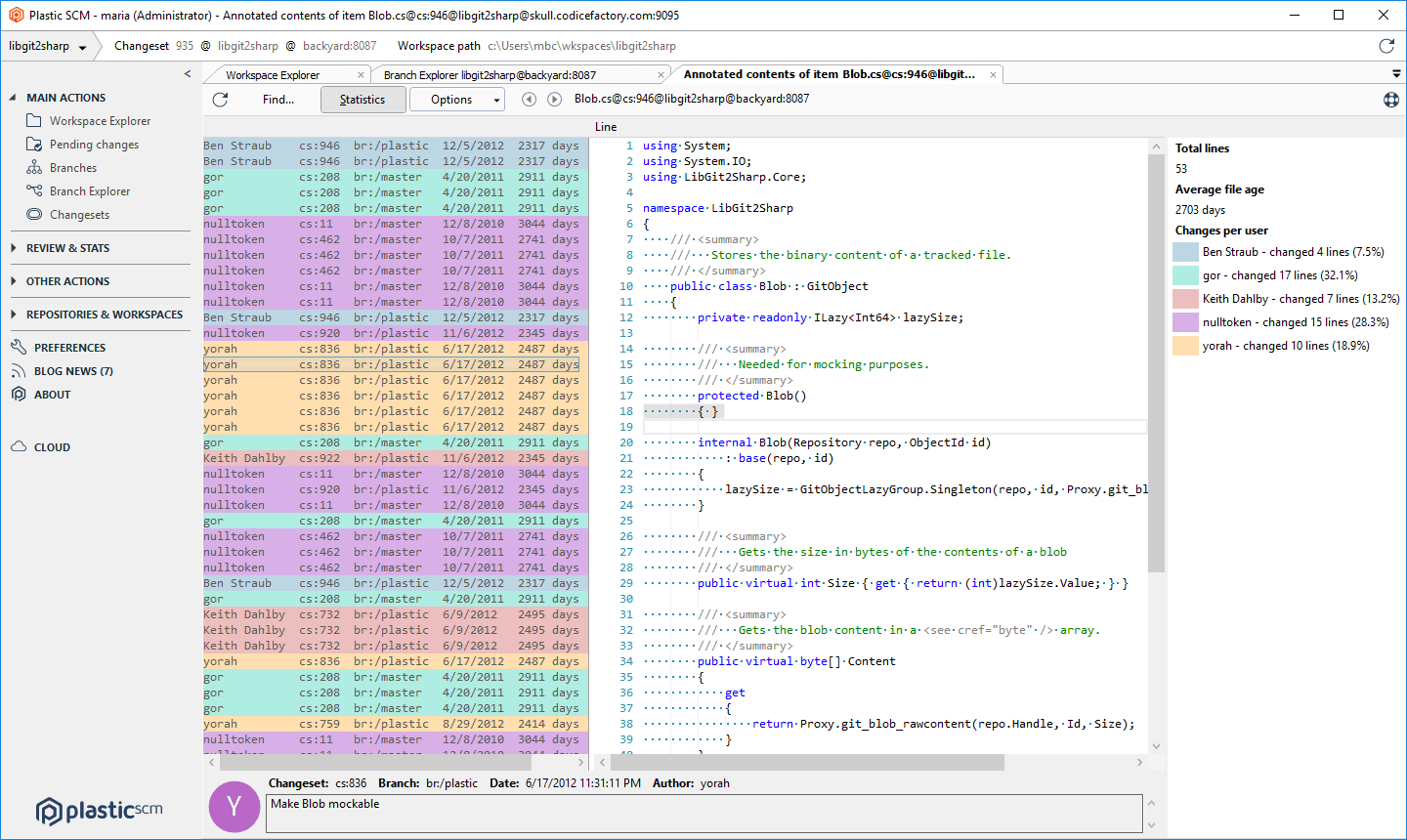Collapse the MAIN ACTIONS section

13,98
